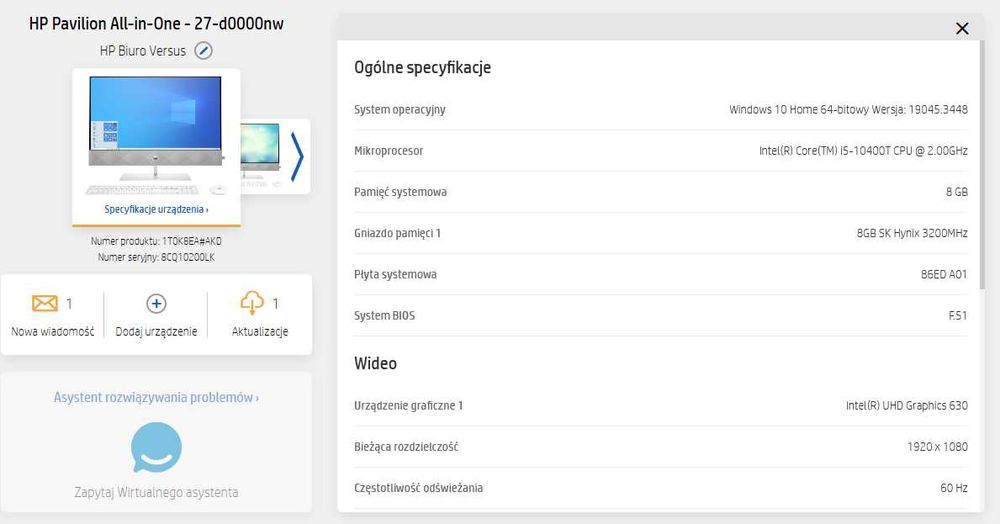The width and height of the screenshot is (1000, 524).
Task: Click the System operacyjny label
Action: pyautogui.click(x=400, y=110)
